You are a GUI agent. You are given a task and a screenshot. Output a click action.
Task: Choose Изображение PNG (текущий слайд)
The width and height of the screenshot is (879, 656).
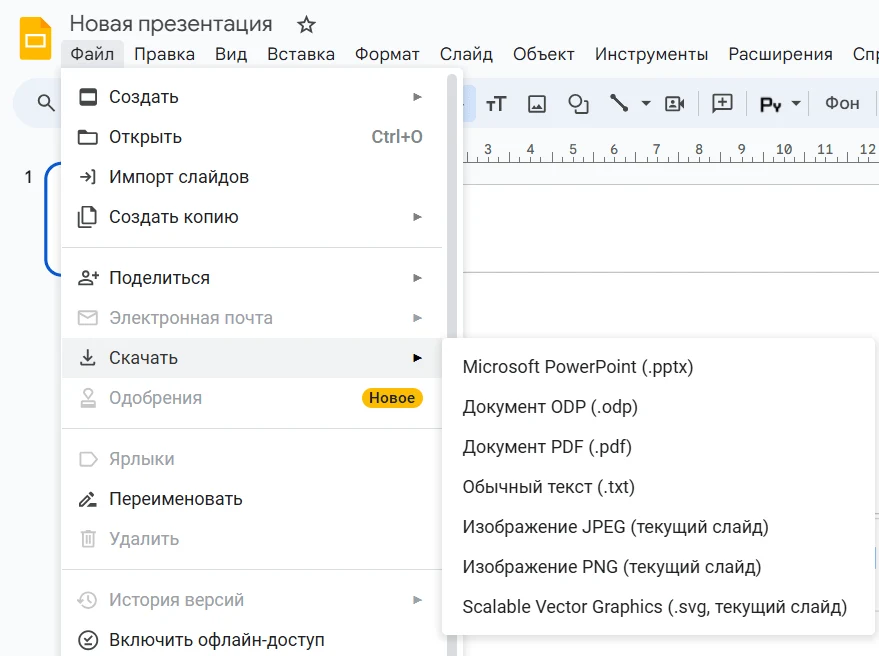tap(659, 567)
